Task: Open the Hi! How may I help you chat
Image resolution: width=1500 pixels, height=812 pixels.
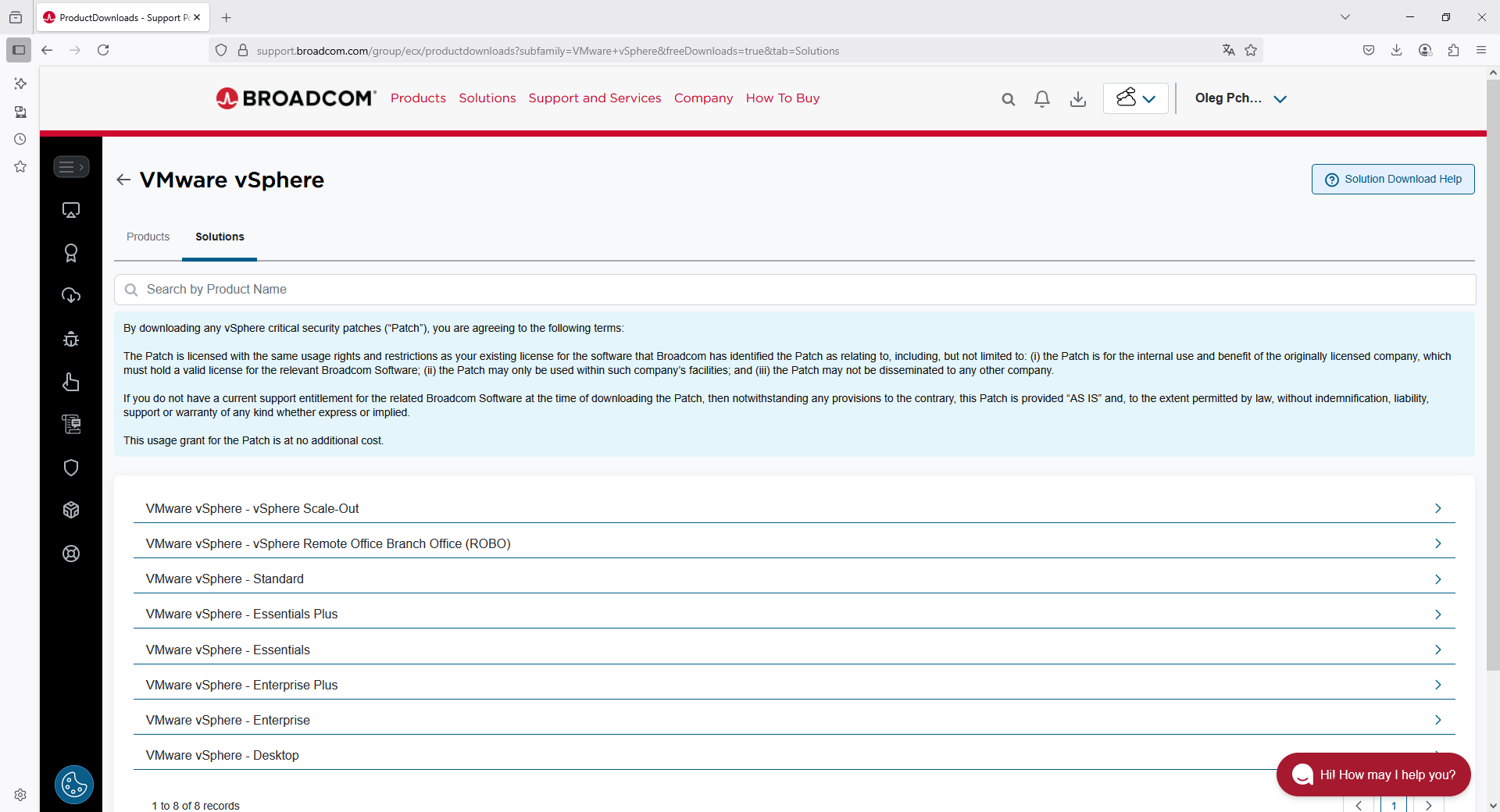Action: click(x=1373, y=775)
